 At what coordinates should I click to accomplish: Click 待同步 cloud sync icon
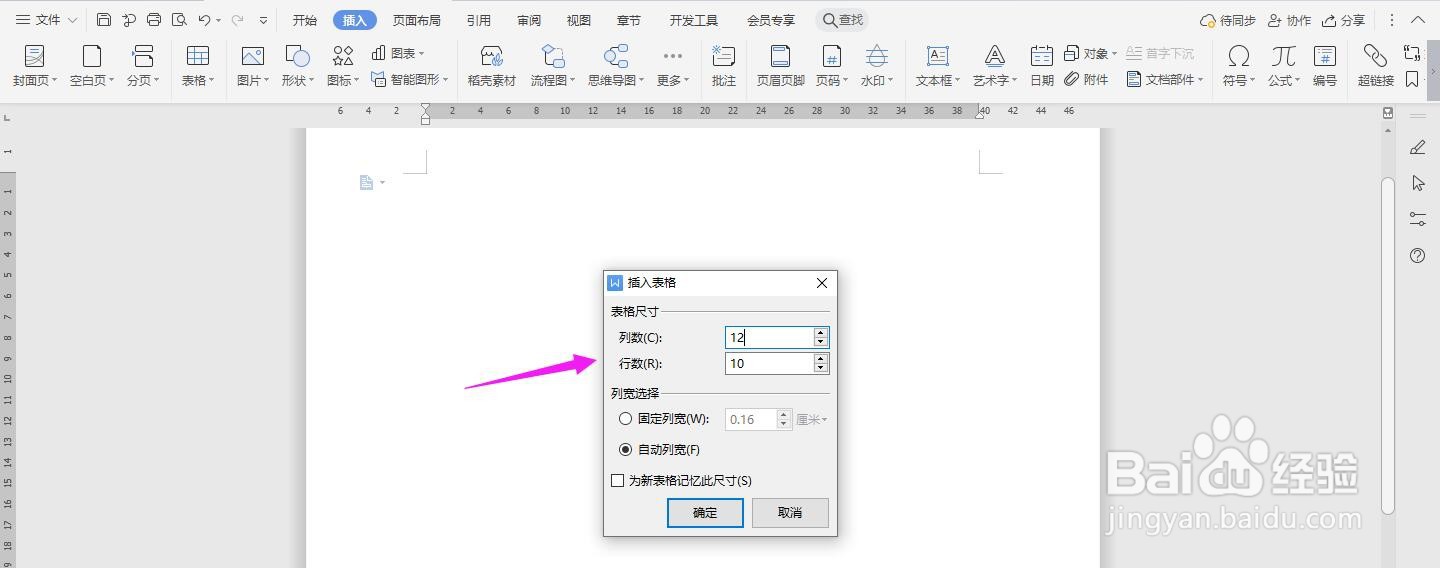(x=1228, y=20)
